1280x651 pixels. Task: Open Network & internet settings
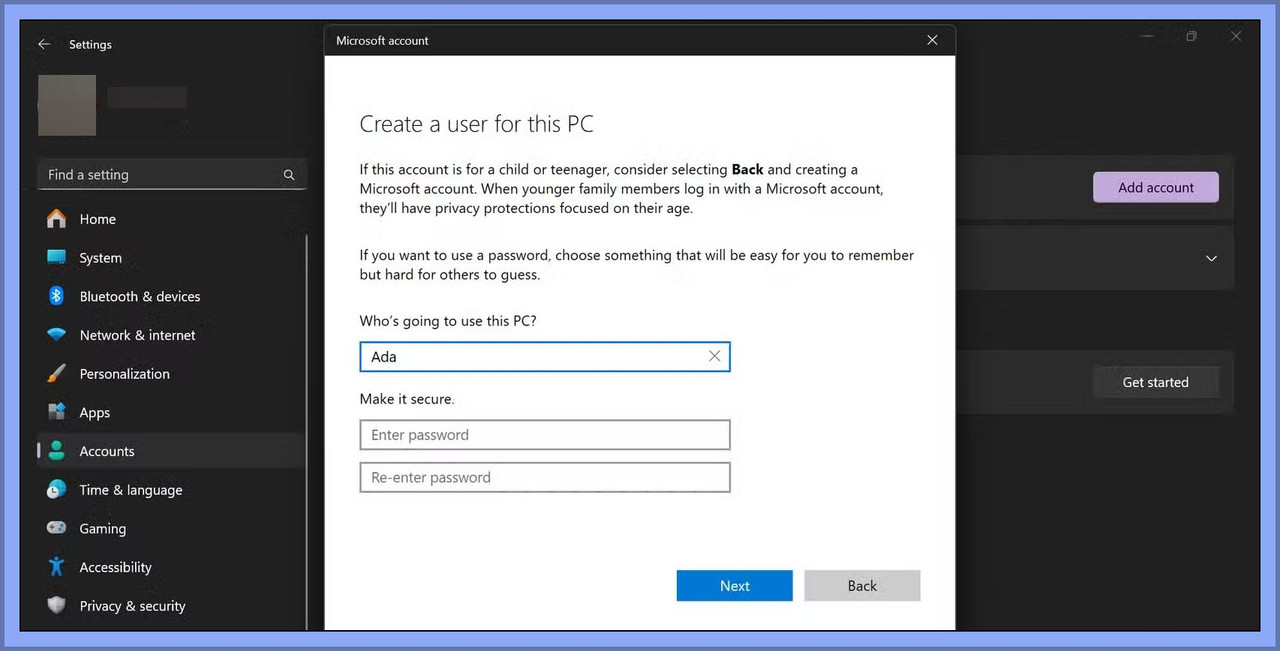[138, 335]
